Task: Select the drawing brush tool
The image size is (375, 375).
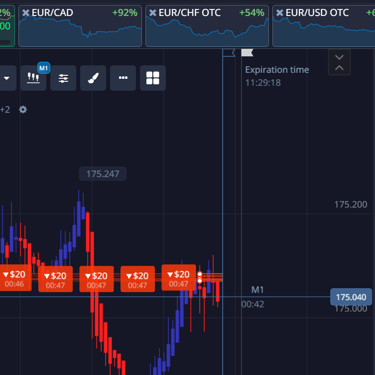Action: coord(93,78)
